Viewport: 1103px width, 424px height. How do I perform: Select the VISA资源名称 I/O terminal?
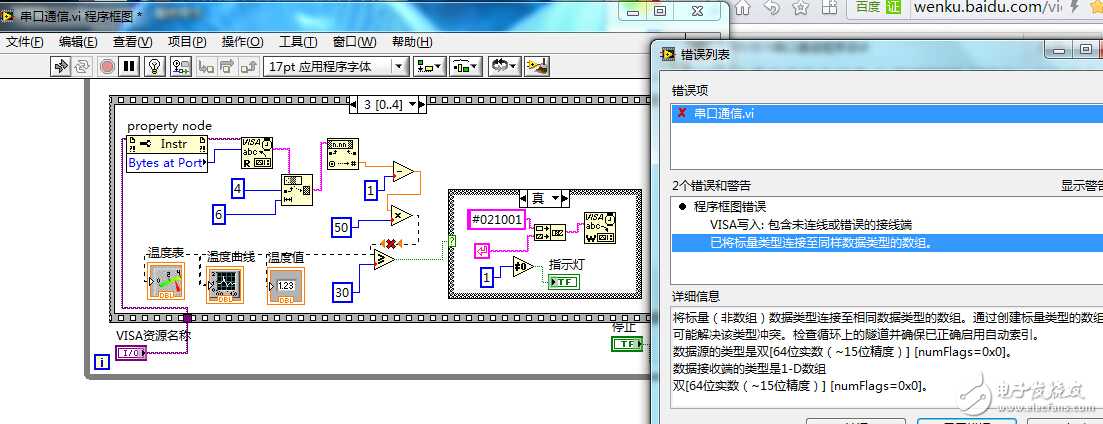131,353
